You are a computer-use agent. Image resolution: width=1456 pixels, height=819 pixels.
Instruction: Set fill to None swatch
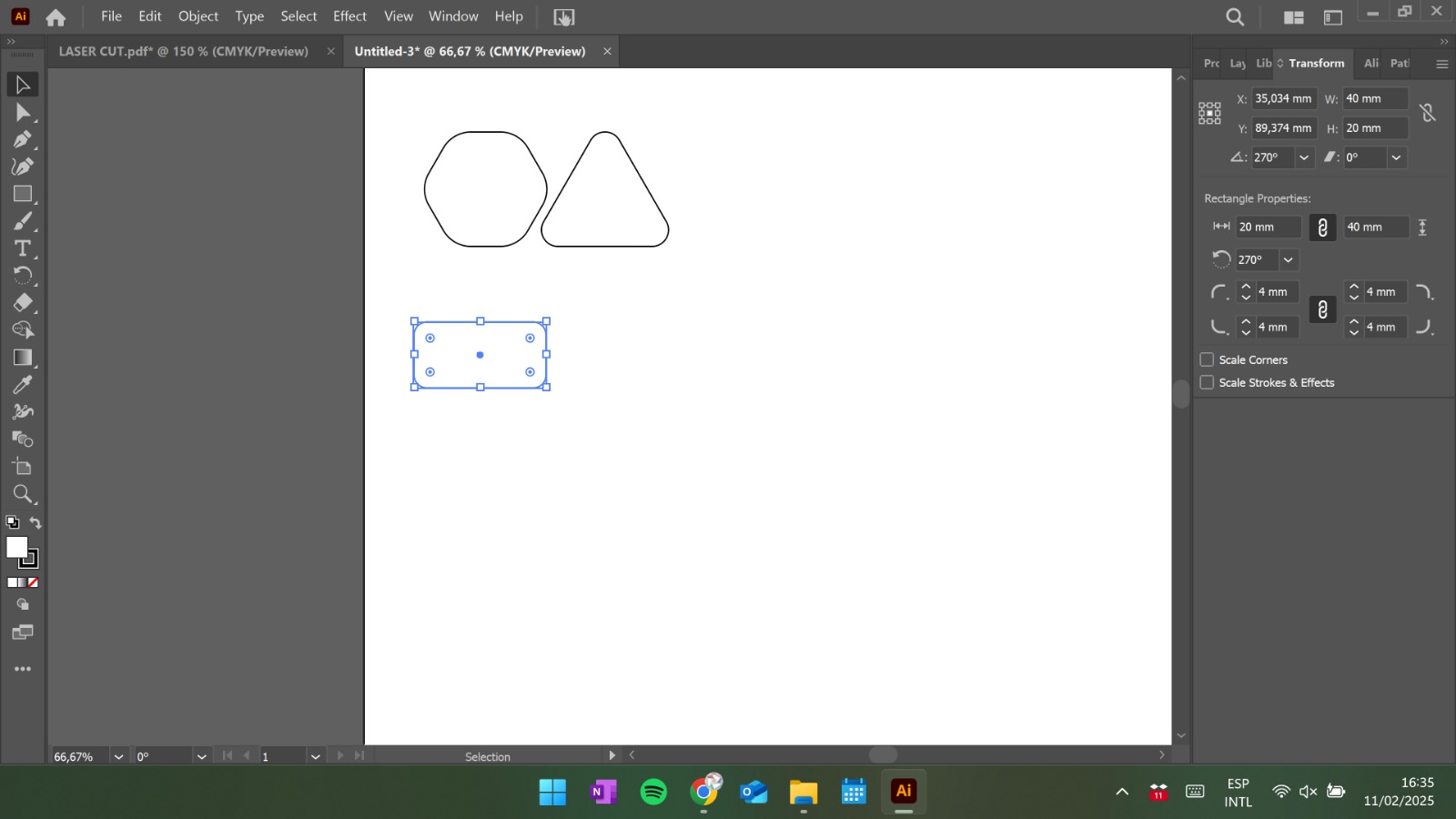(x=34, y=582)
